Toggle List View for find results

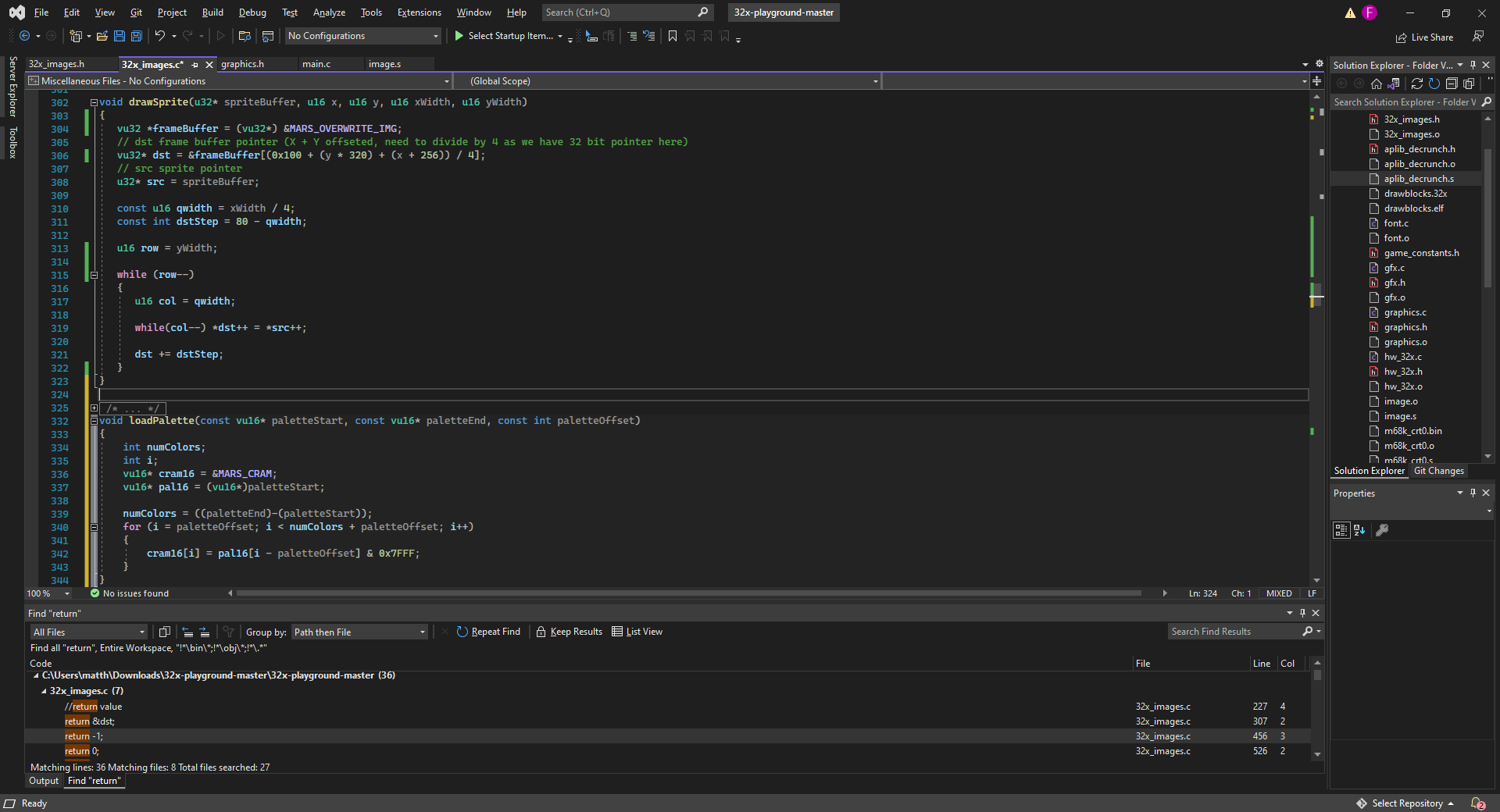(x=637, y=632)
